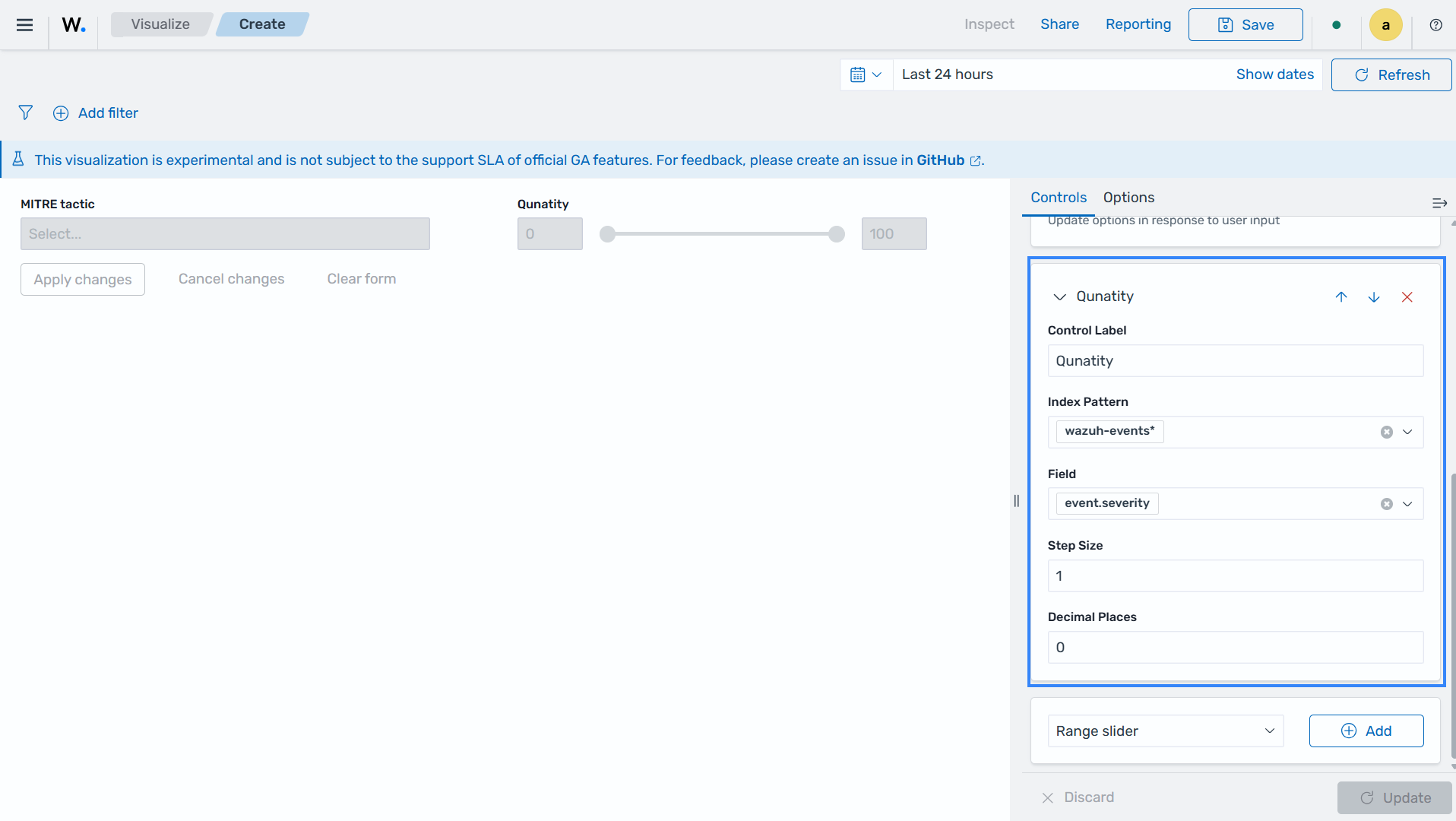The width and height of the screenshot is (1456, 821).
Task: Focus the Qunatity minimum value field
Action: [549, 233]
